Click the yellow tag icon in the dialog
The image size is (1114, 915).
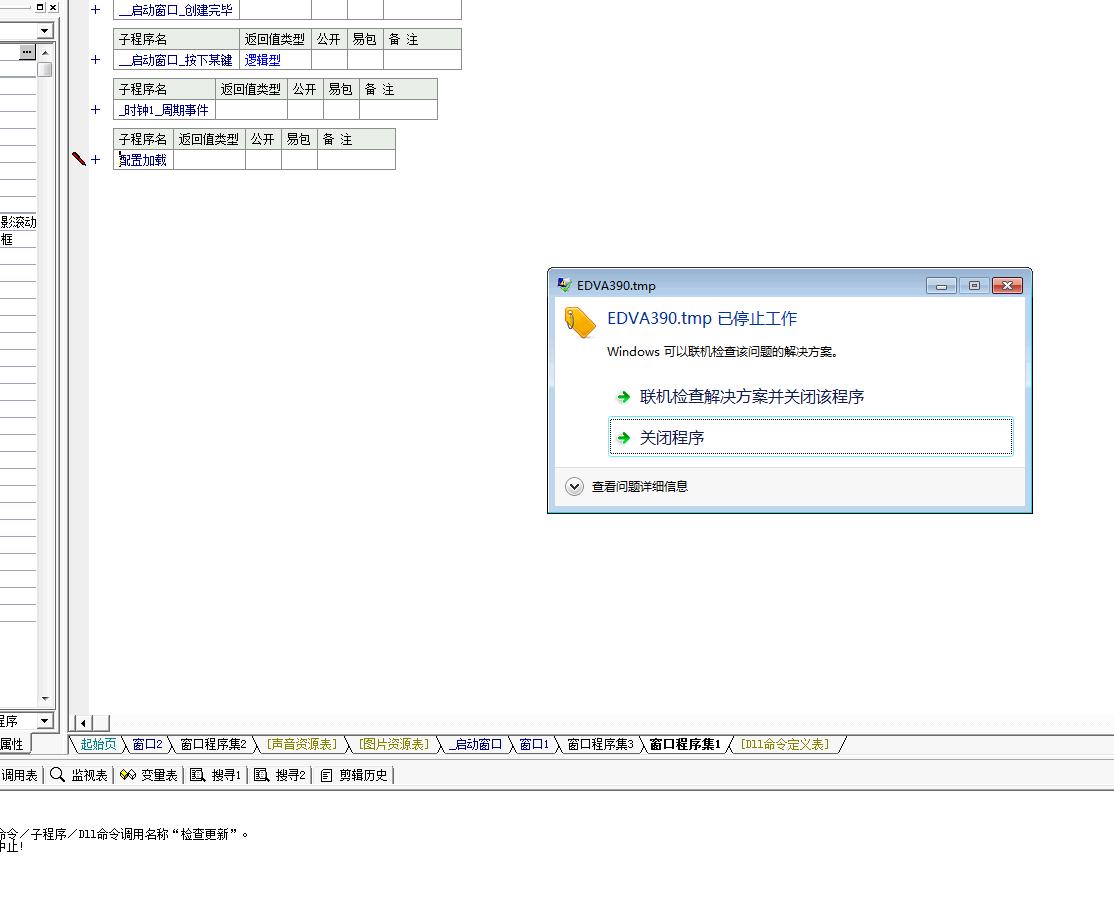click(580, 323)
